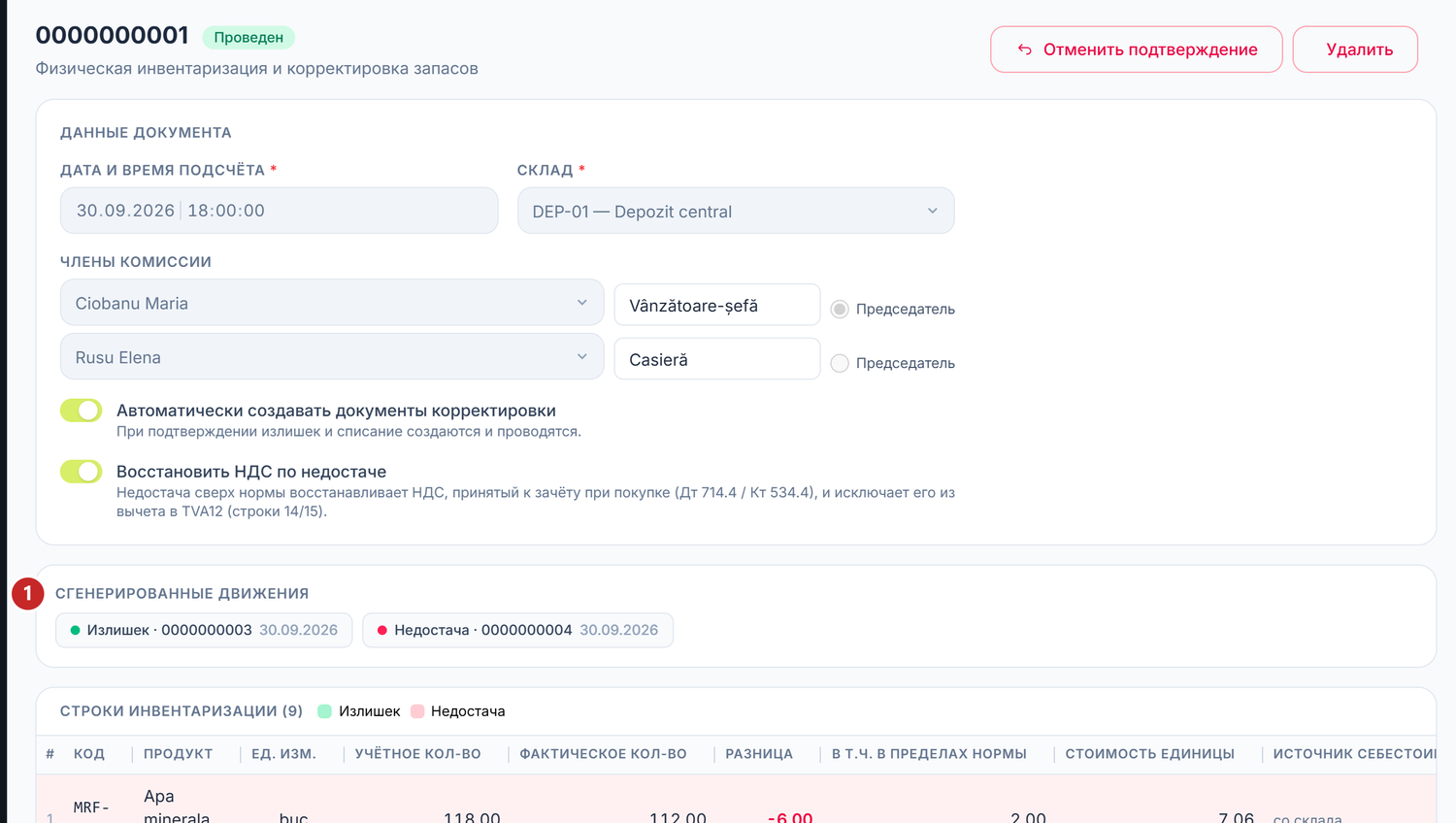Click the Vânzătoare-șefă position field
Image resolution: width=1456 pixels, height=823 pixels.
(x=717, y=305)
